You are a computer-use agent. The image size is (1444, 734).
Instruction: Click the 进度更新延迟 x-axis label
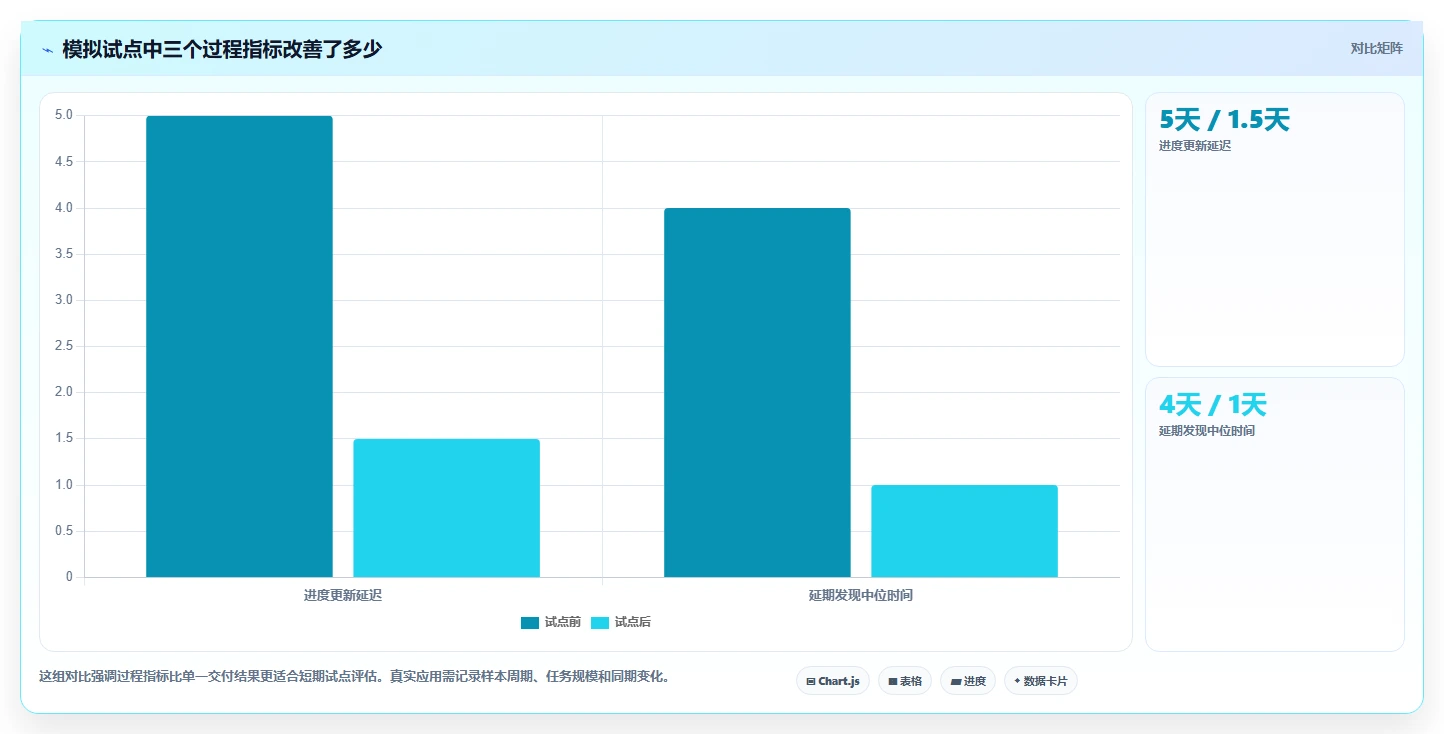coord(343,595)
